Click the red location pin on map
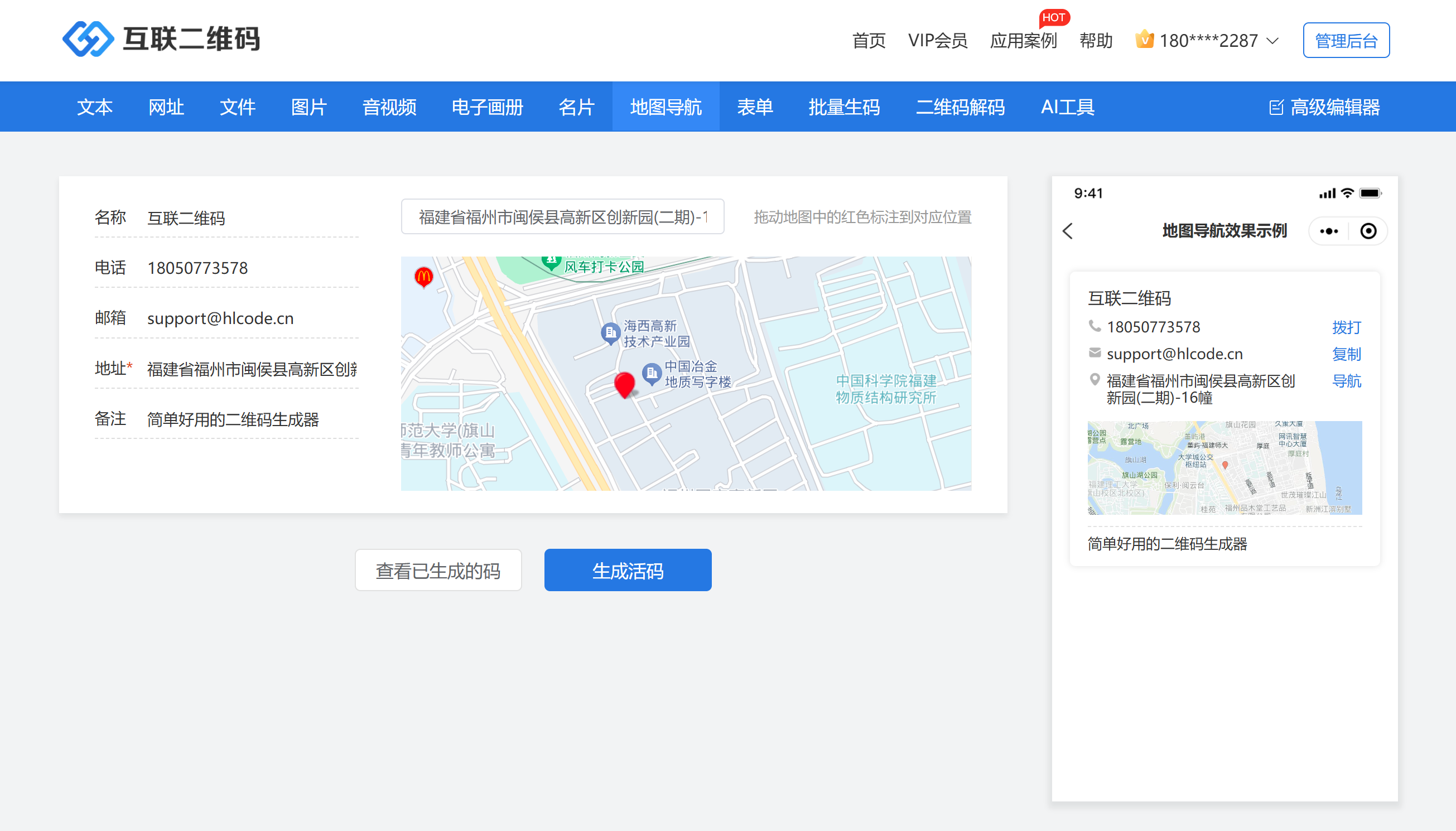1456x831 pixels. tap(624, 384)
